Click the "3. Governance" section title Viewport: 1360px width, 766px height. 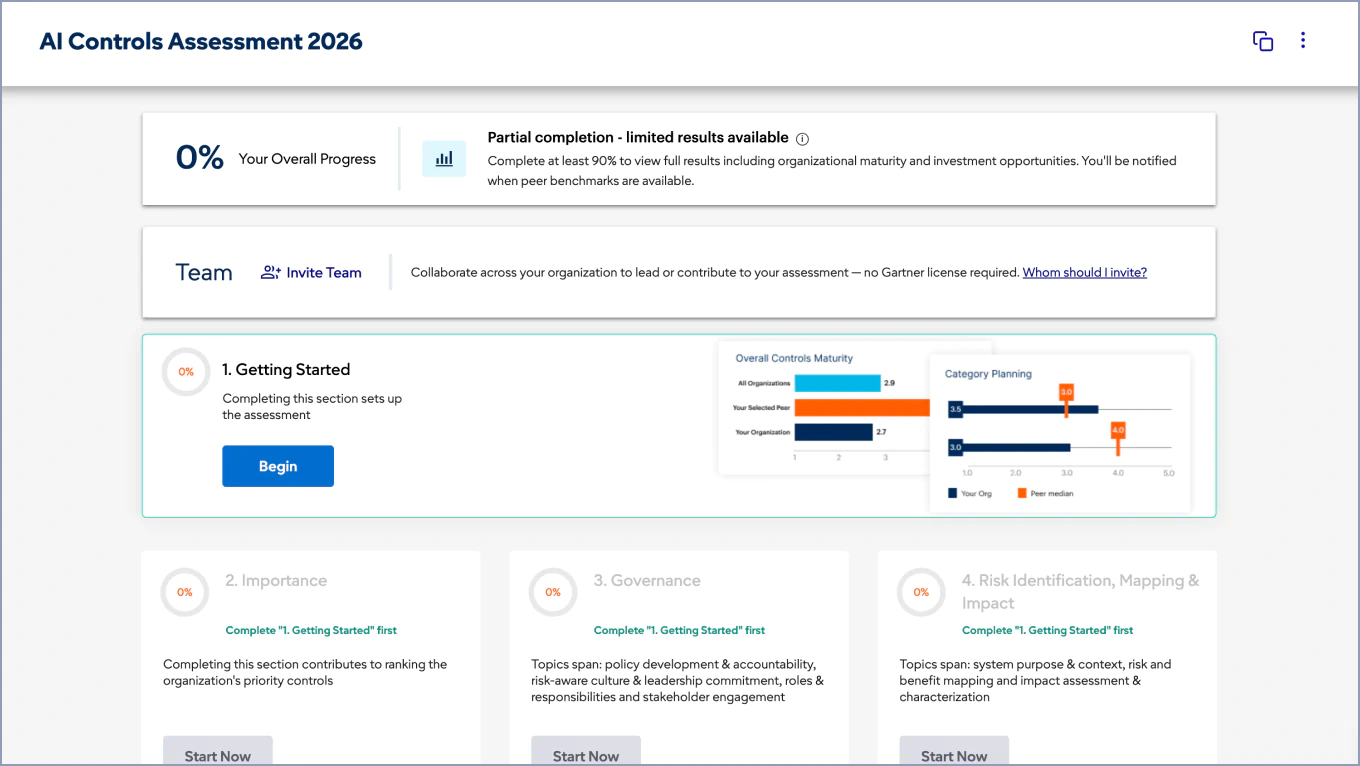[x=647, y=580]
